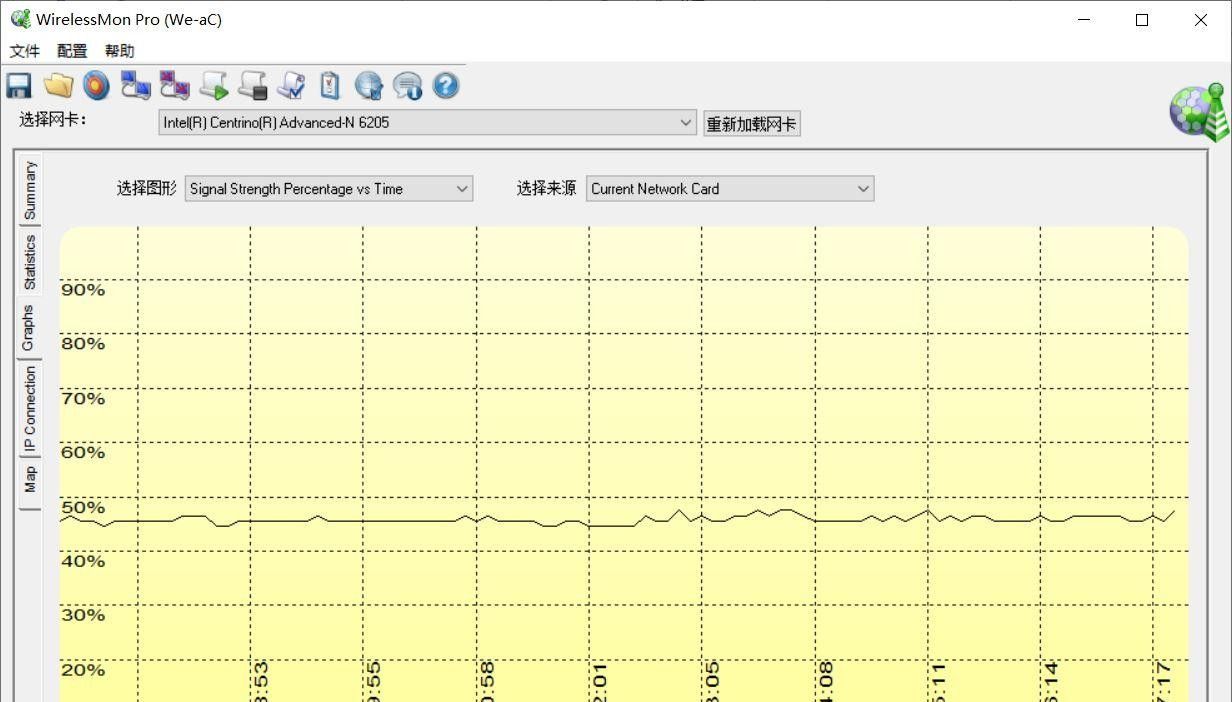The image size is (1232, 702).
Task: Switch to the Statistics tab
Action: [30, 262]
